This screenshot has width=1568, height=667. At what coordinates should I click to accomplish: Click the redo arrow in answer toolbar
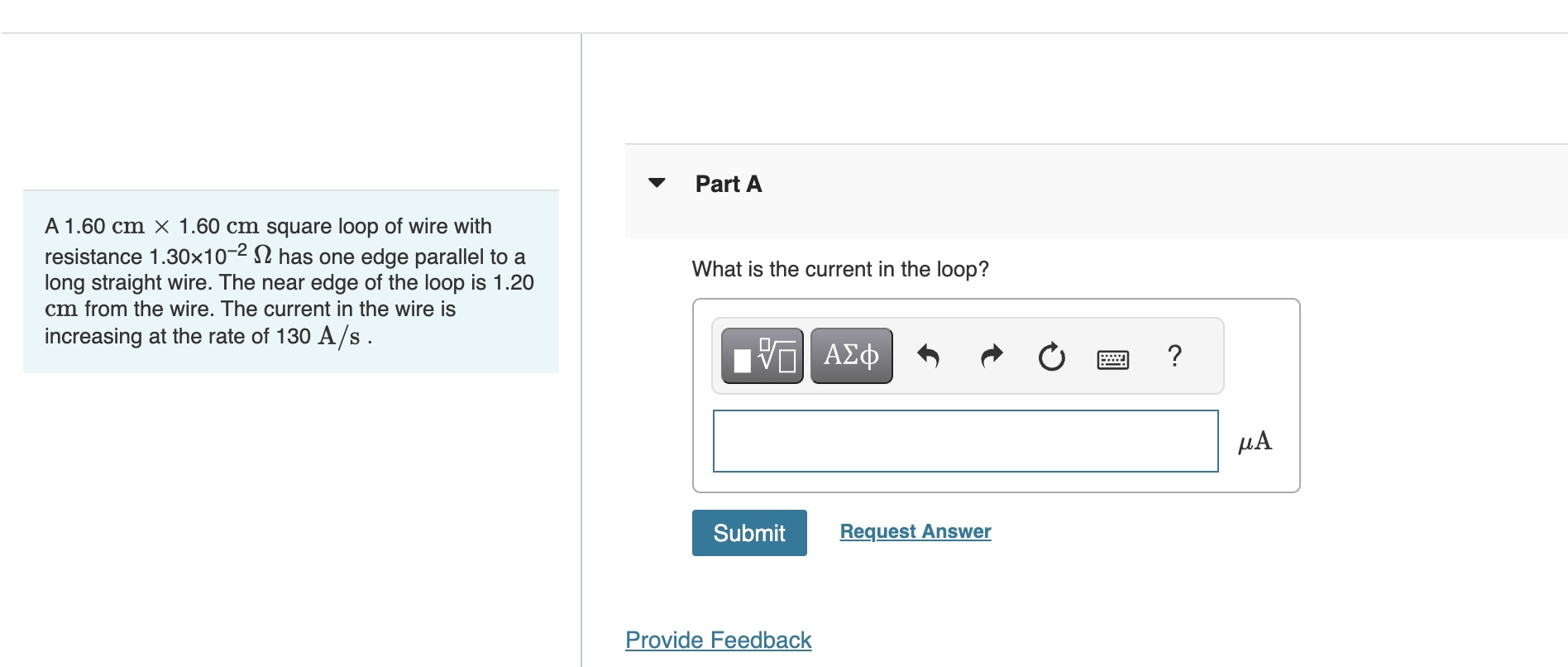991,356
